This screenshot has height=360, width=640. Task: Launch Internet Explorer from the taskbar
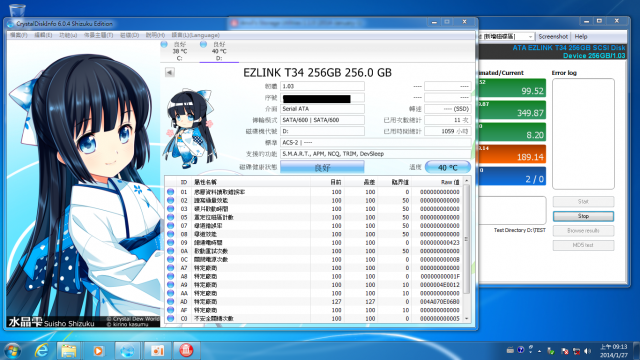tap(41, 351)
